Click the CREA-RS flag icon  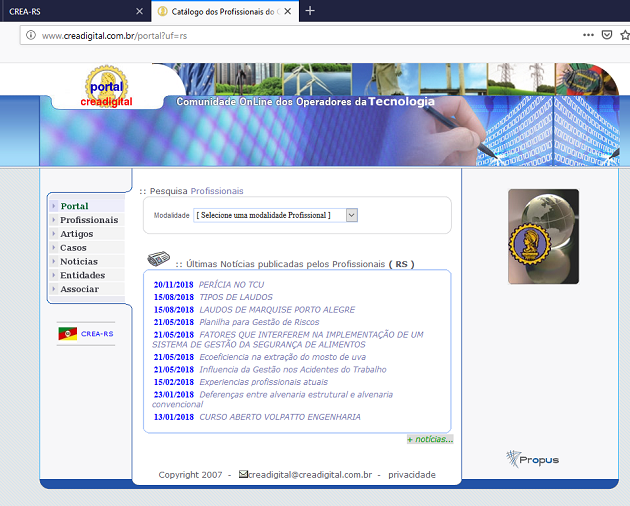tap(68, 334)
